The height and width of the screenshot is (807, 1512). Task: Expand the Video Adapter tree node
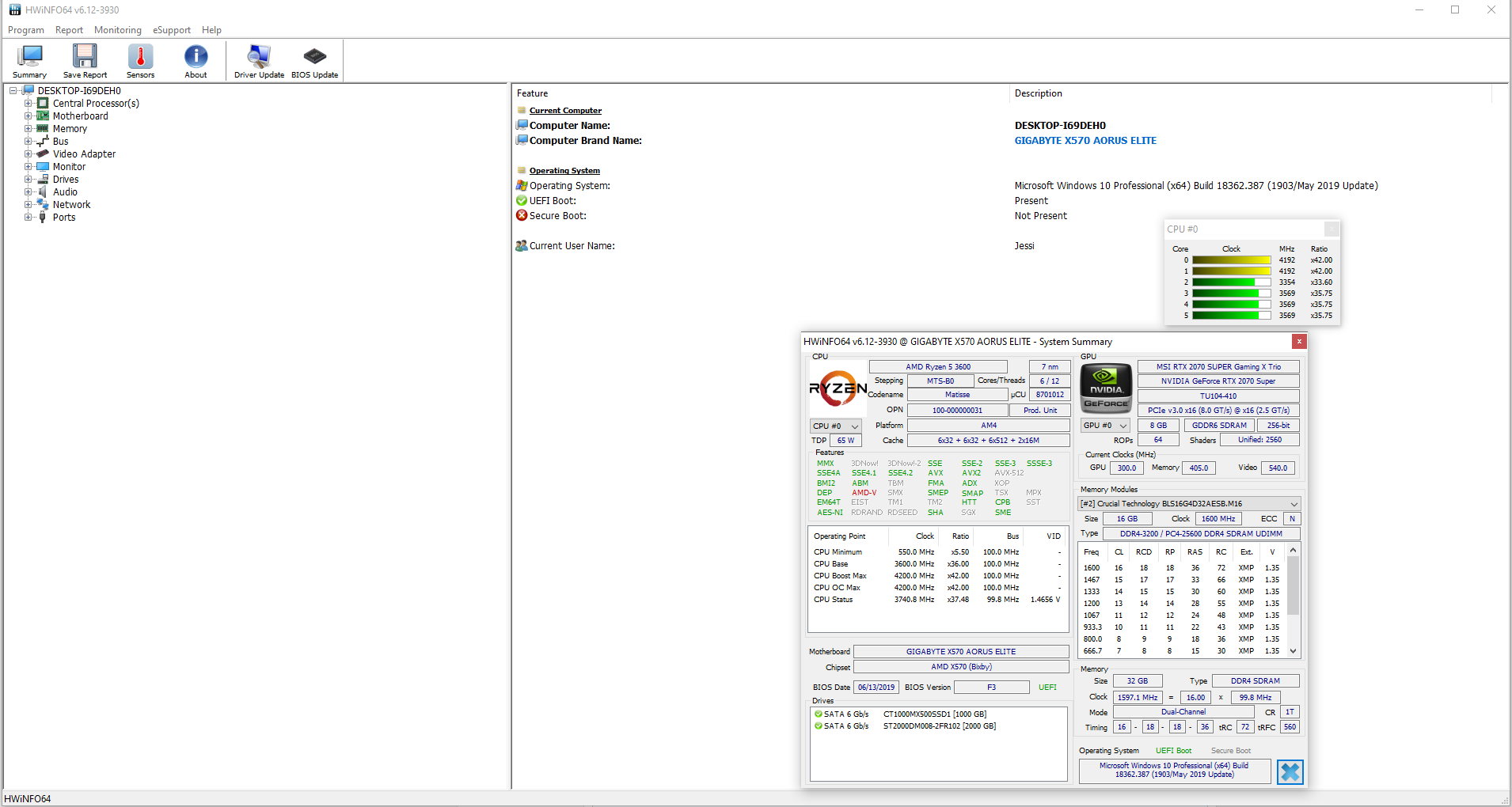(28, 154)
